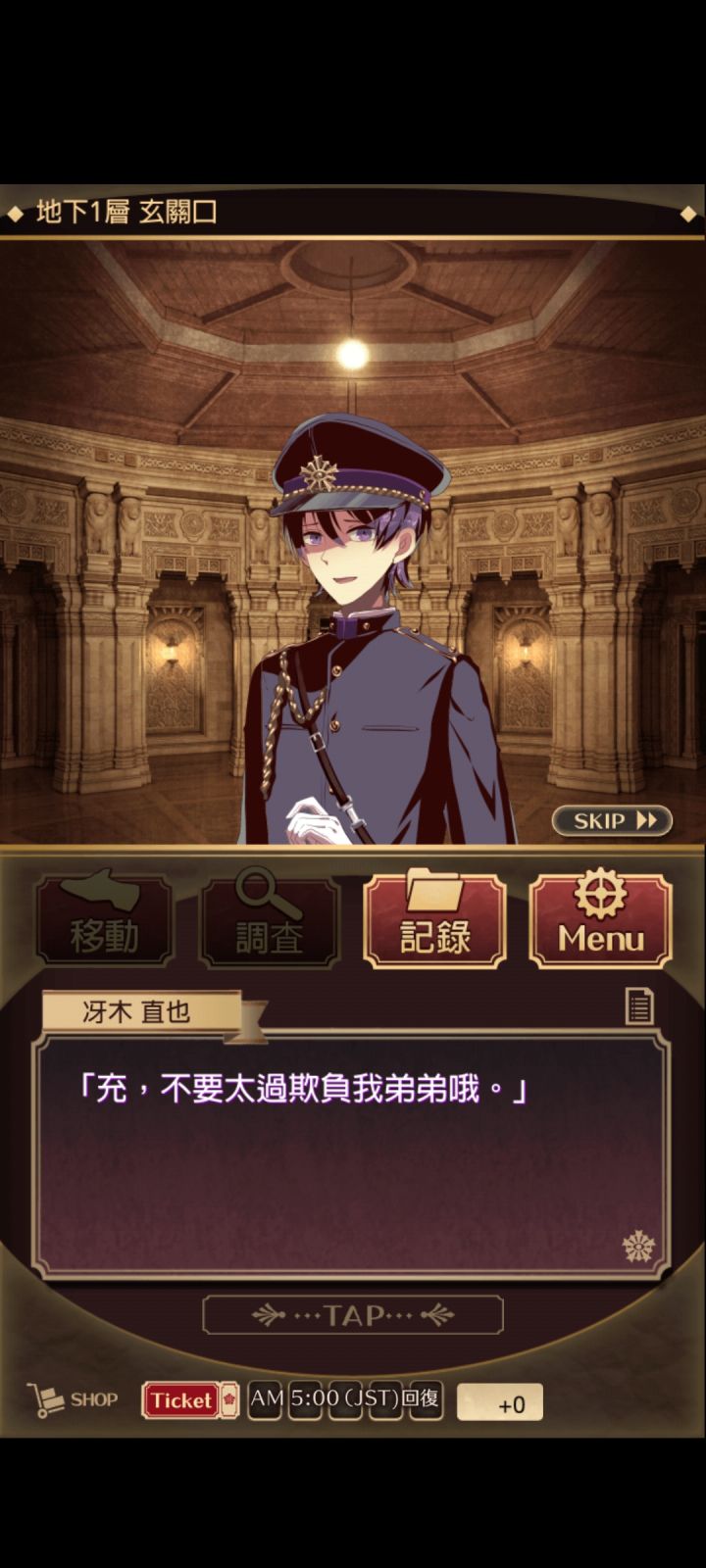Click the dialogue text box

(351, 1156)
